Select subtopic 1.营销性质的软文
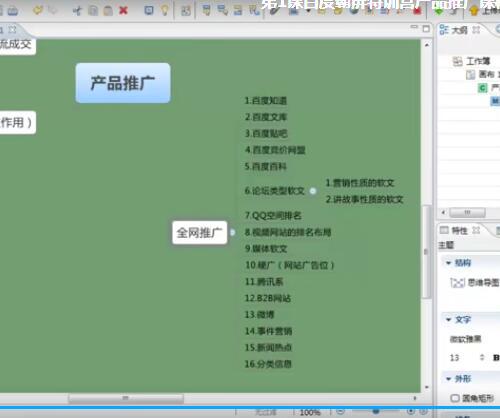This screenshot has width=500, height=418. [360, 183]
